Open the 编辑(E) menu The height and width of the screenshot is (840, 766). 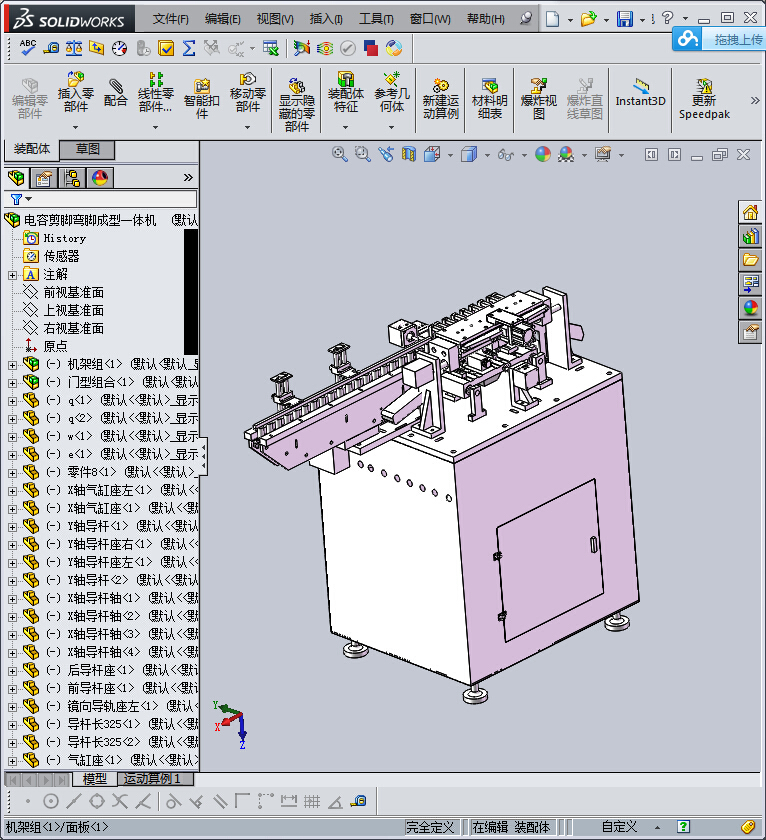pyautogui.click(x=222, y=19)
